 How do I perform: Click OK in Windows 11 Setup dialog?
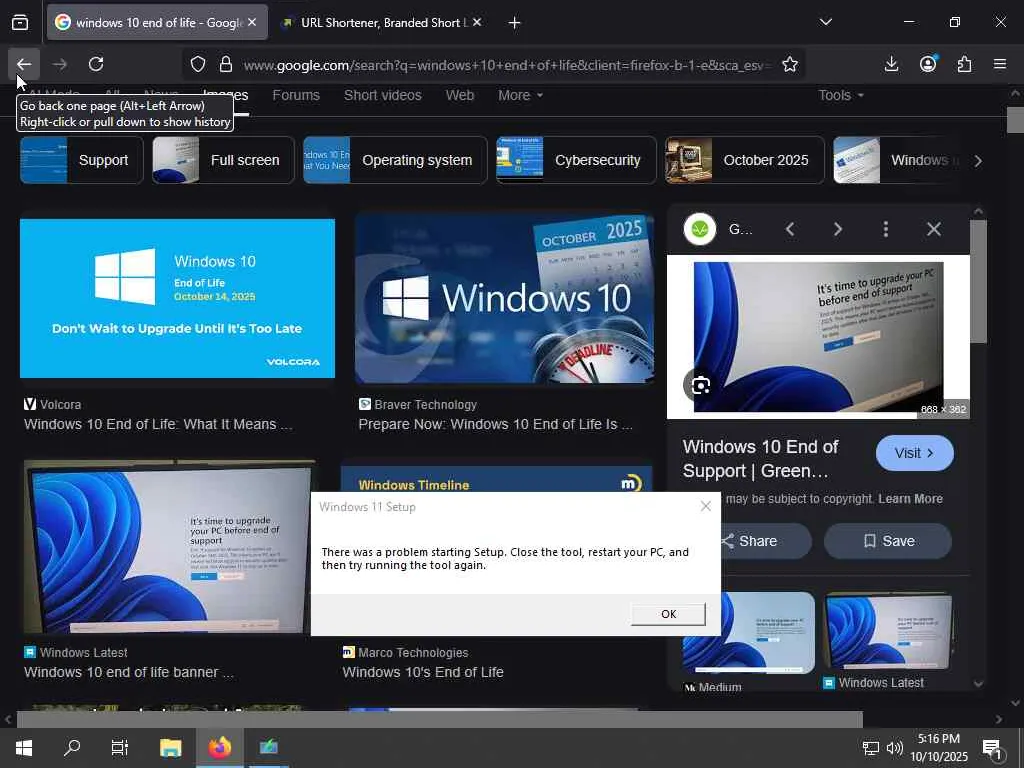point(668,614)
